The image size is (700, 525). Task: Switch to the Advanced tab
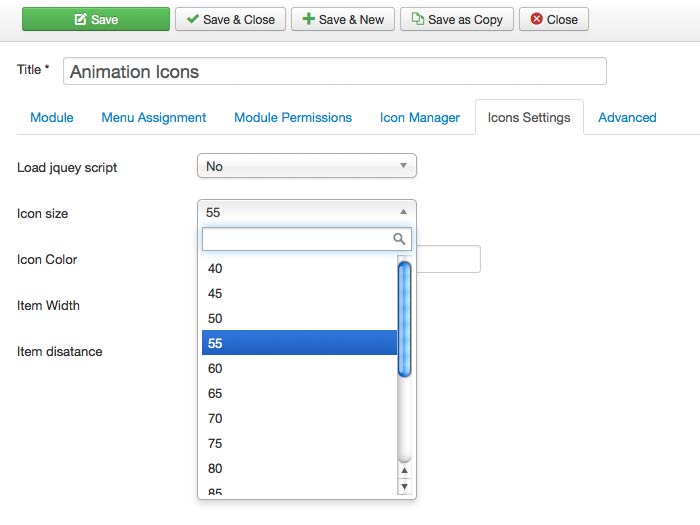[x=627, y=117]
